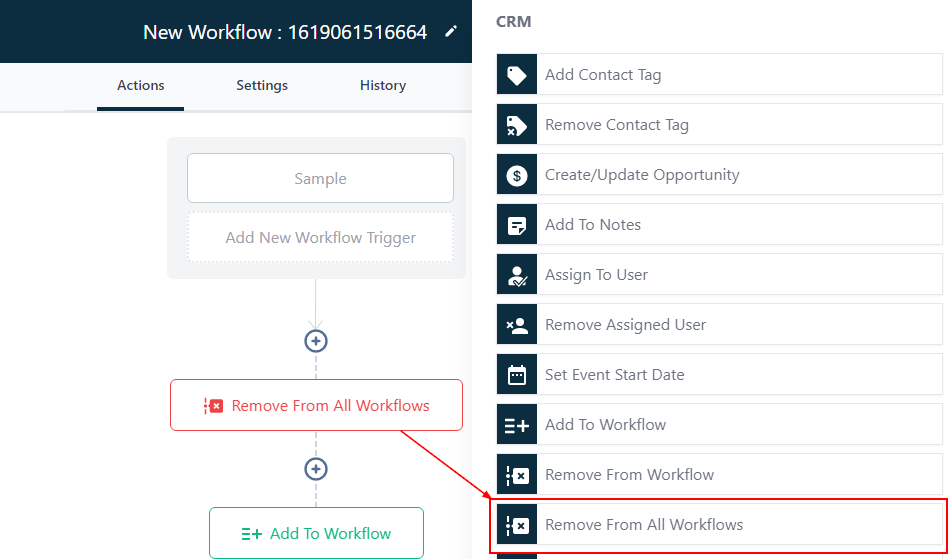Open the History tab
The image size is (949, 559).
pos(383,85)
